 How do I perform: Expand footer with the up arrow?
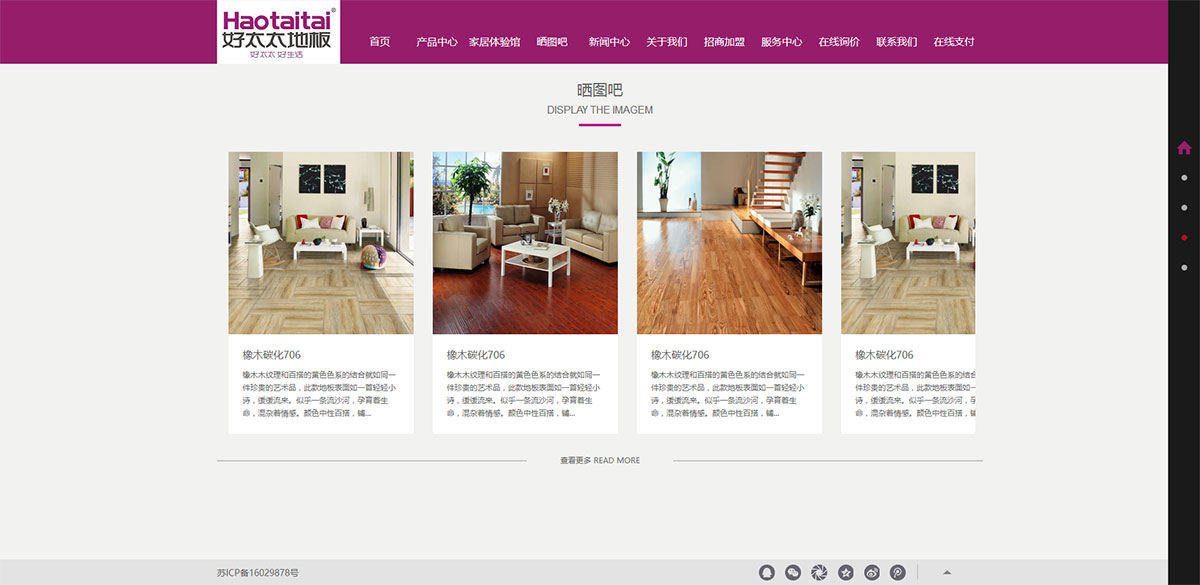click(x=947, y=573)
